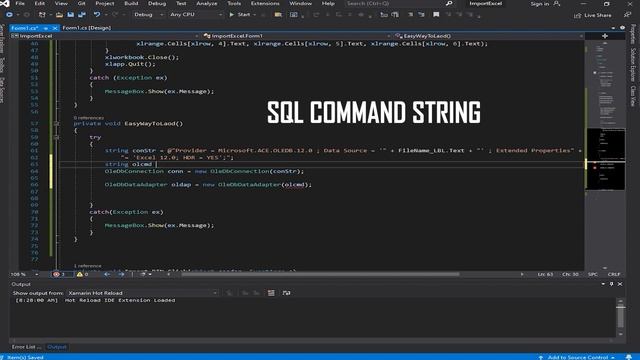Click the SPC indentation indicator
Screen dimensions: 640x360
593,274
